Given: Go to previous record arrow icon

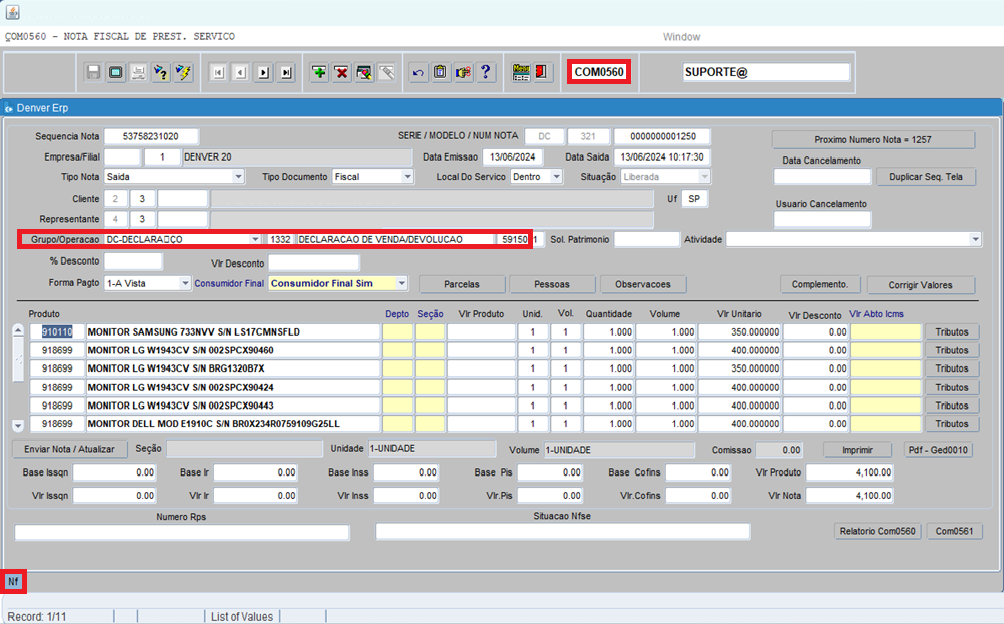Looking at the screenshot, I should pos(241,72).
